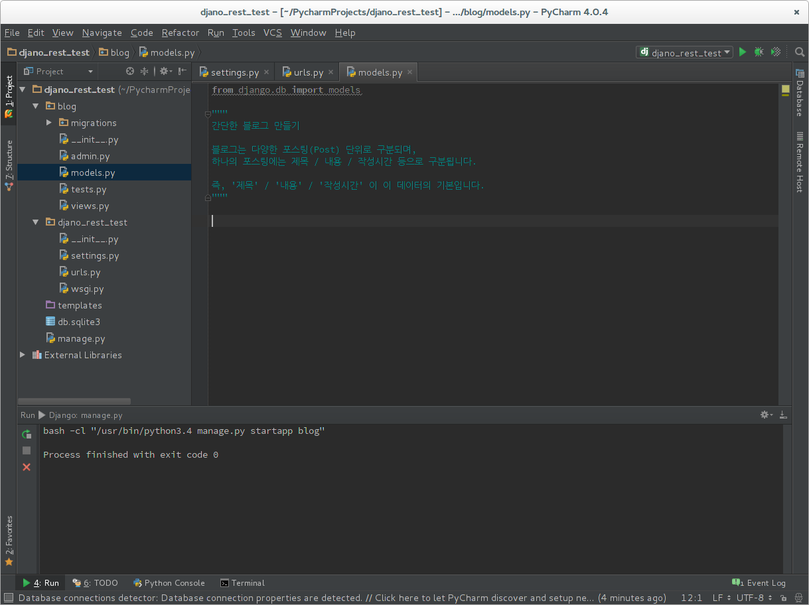Run with coverage icon in toolbar
Screen dimensions: 809x605
click(775, 52)
